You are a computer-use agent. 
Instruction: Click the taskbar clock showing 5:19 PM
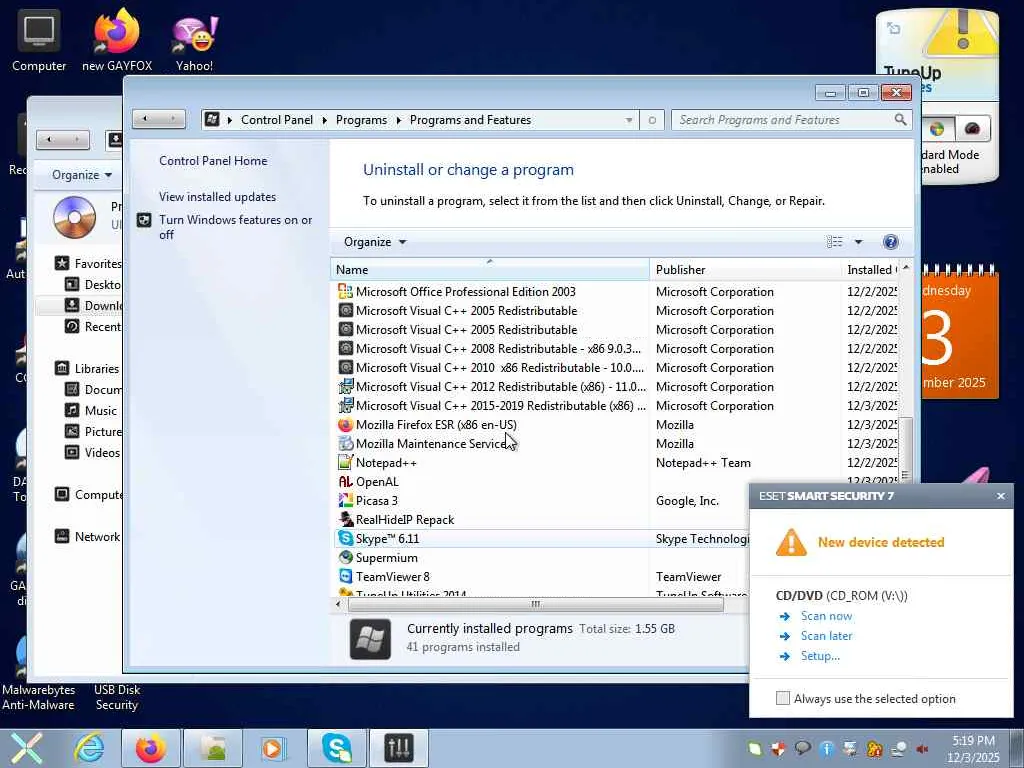click(x=973, y=749)
